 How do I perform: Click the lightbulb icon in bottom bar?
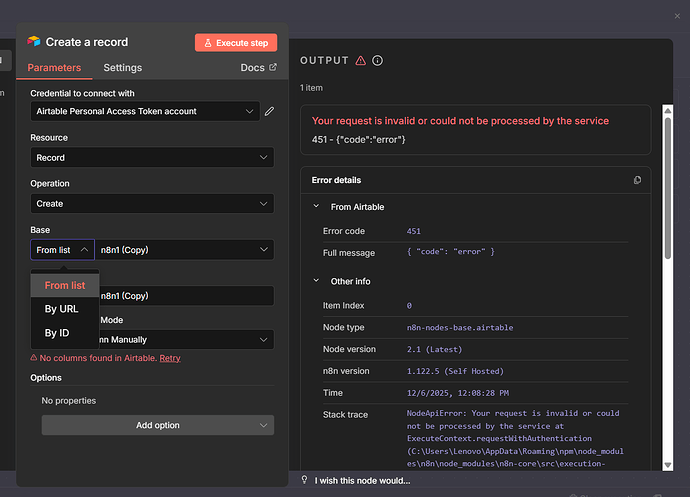click(x=305, y=480)
